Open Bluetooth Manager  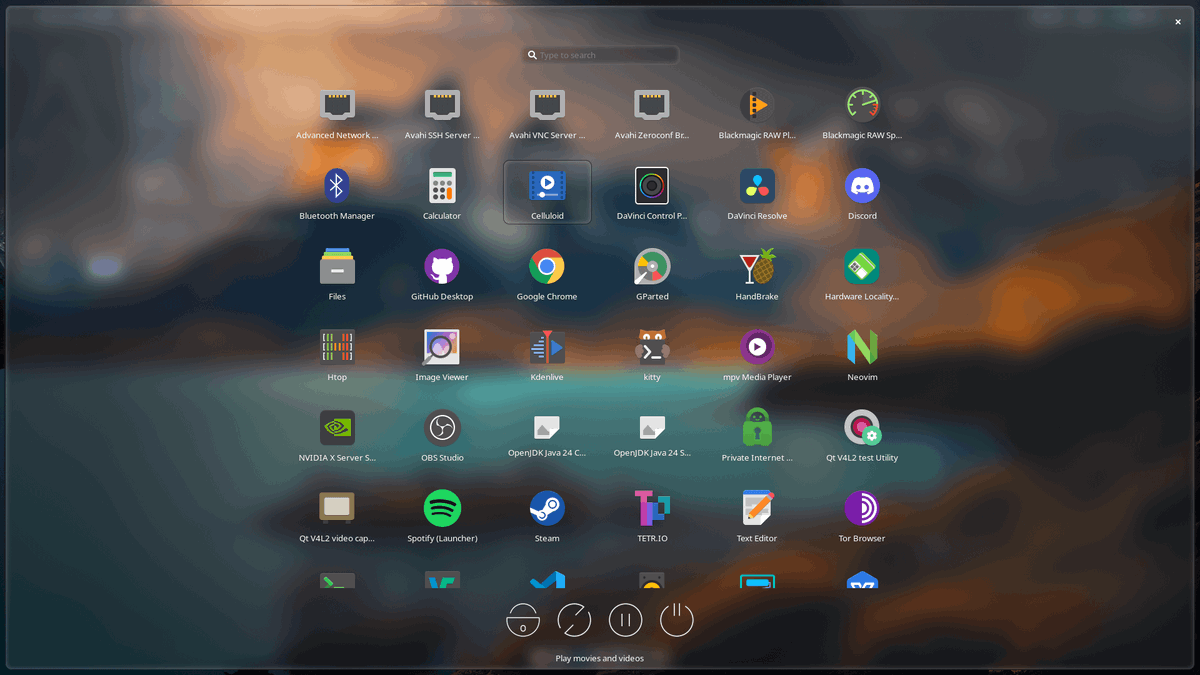337,193
